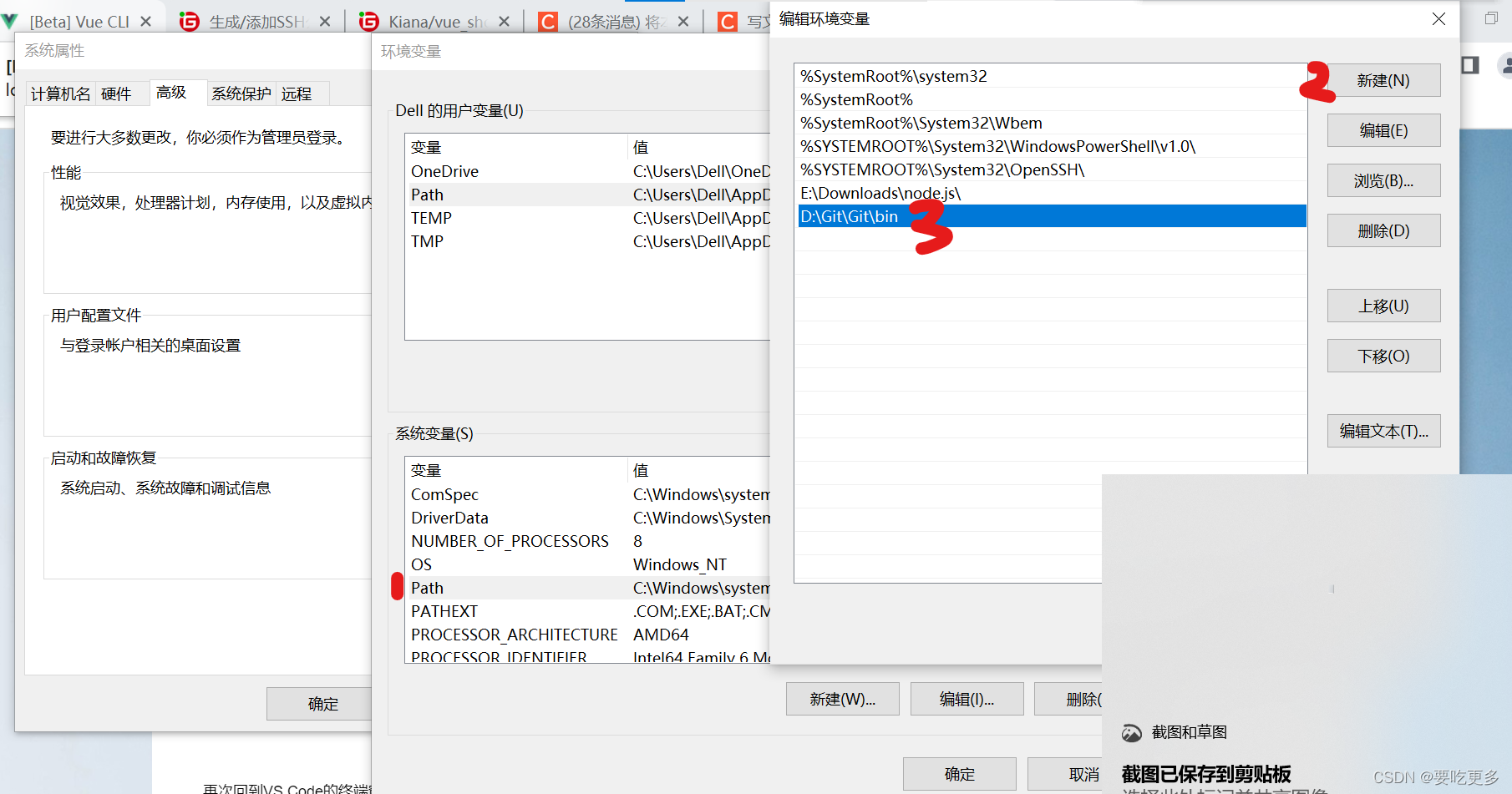Screen dimensions: 1512x794
Task: Select PATHEXT system variable row
Action: tap(587, 611)
